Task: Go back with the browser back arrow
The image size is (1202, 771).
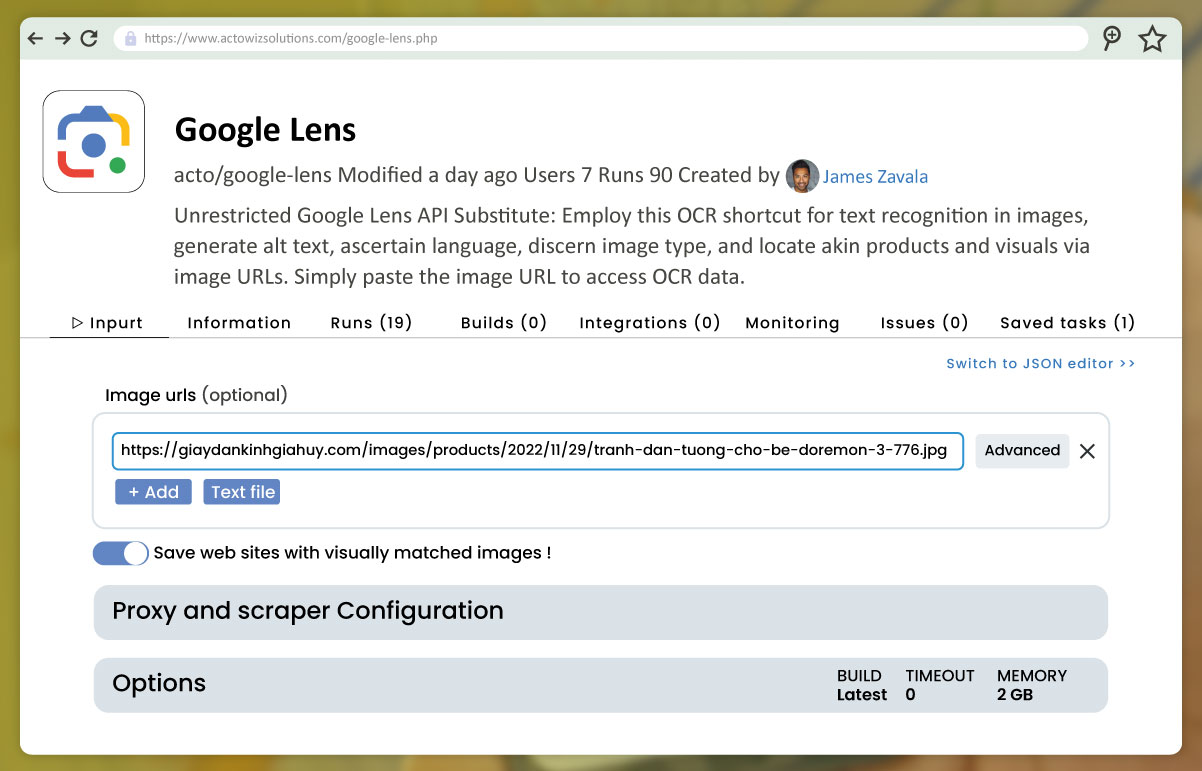Action: tap(35, 38)
